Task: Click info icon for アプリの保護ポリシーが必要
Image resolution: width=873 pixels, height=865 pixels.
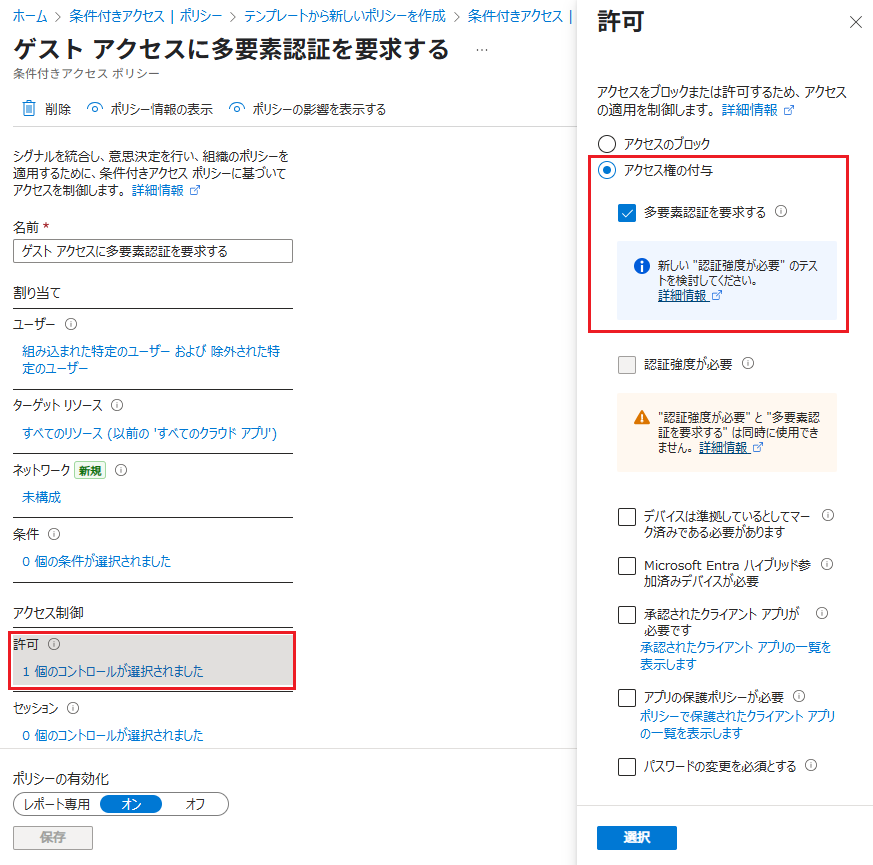Action: 799,696
